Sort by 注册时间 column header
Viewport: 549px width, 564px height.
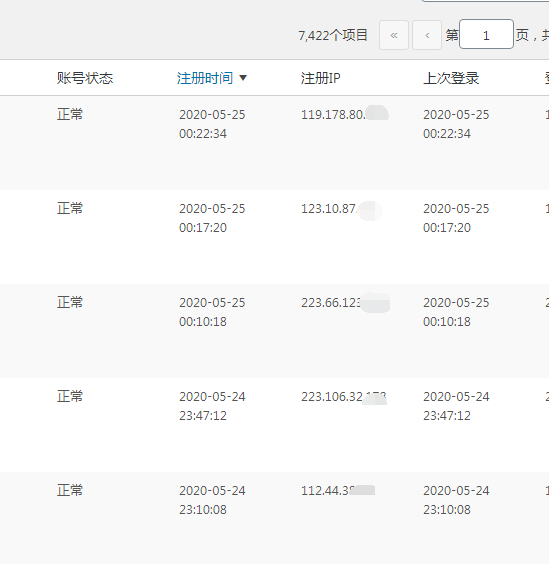tap(205, 78)
